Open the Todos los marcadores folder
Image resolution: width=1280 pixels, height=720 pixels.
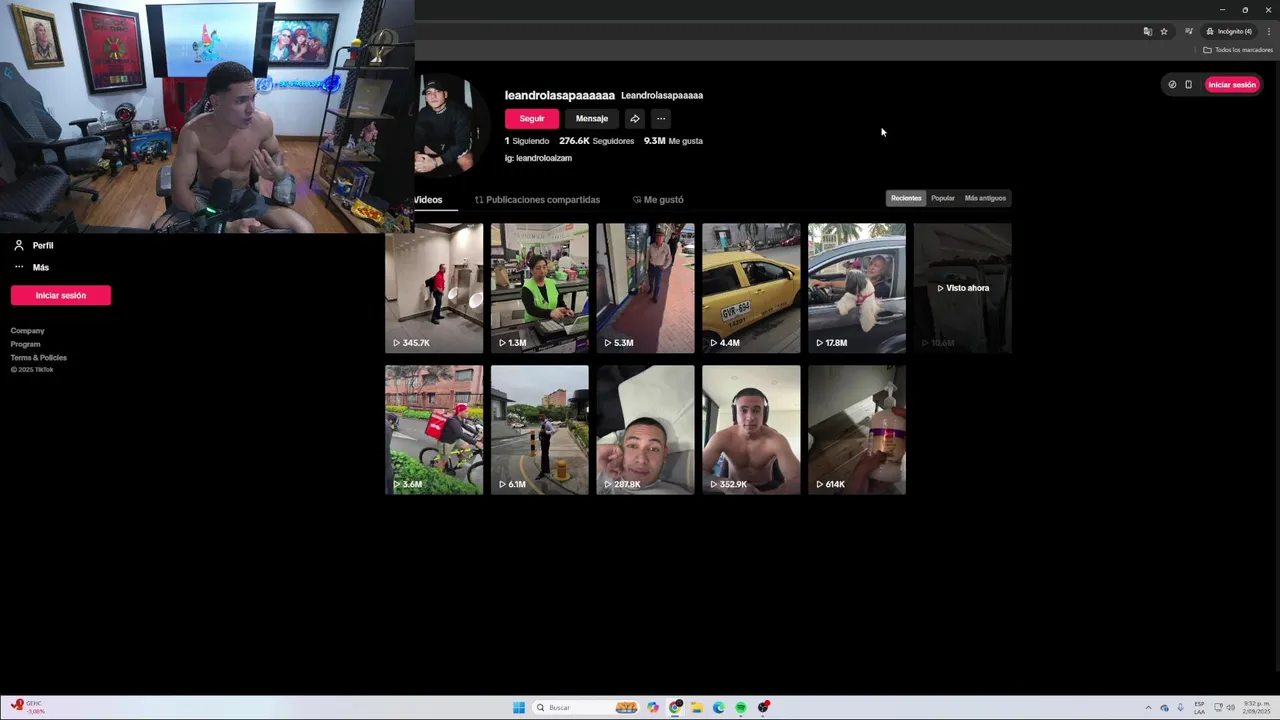point(1238,50)
